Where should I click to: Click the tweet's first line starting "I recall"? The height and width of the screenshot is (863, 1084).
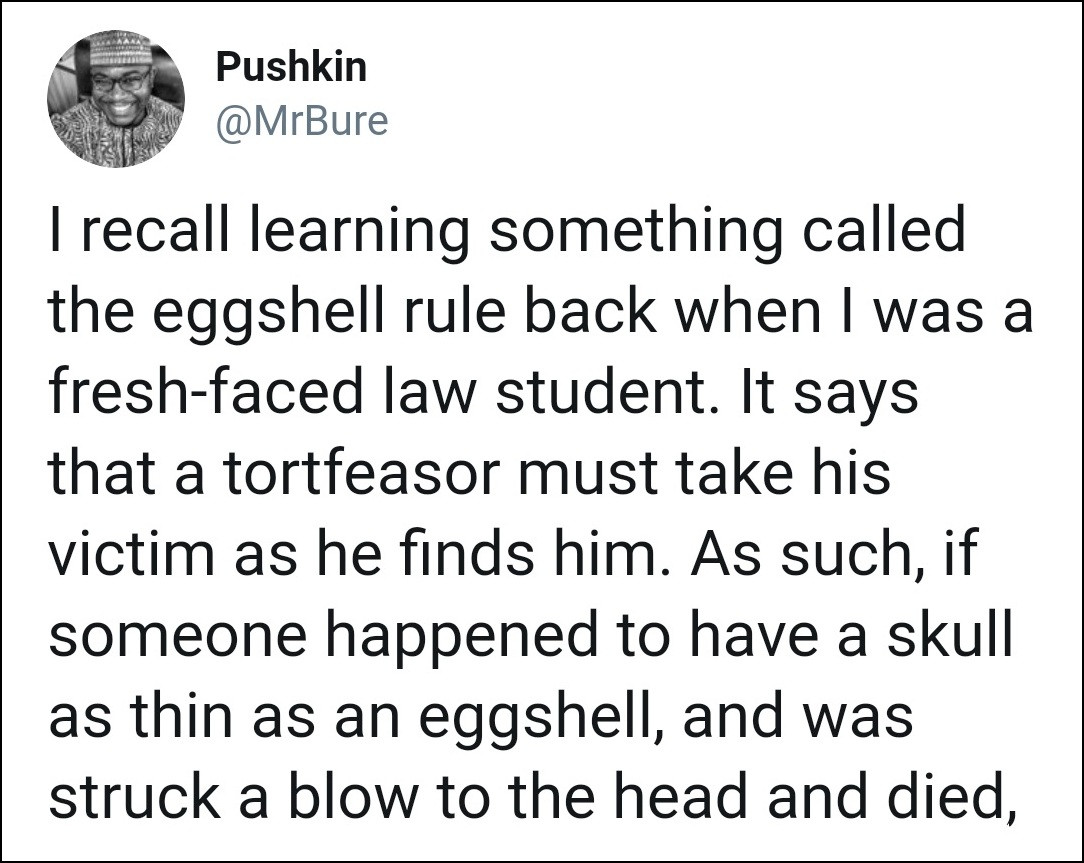tap(508, 232)
